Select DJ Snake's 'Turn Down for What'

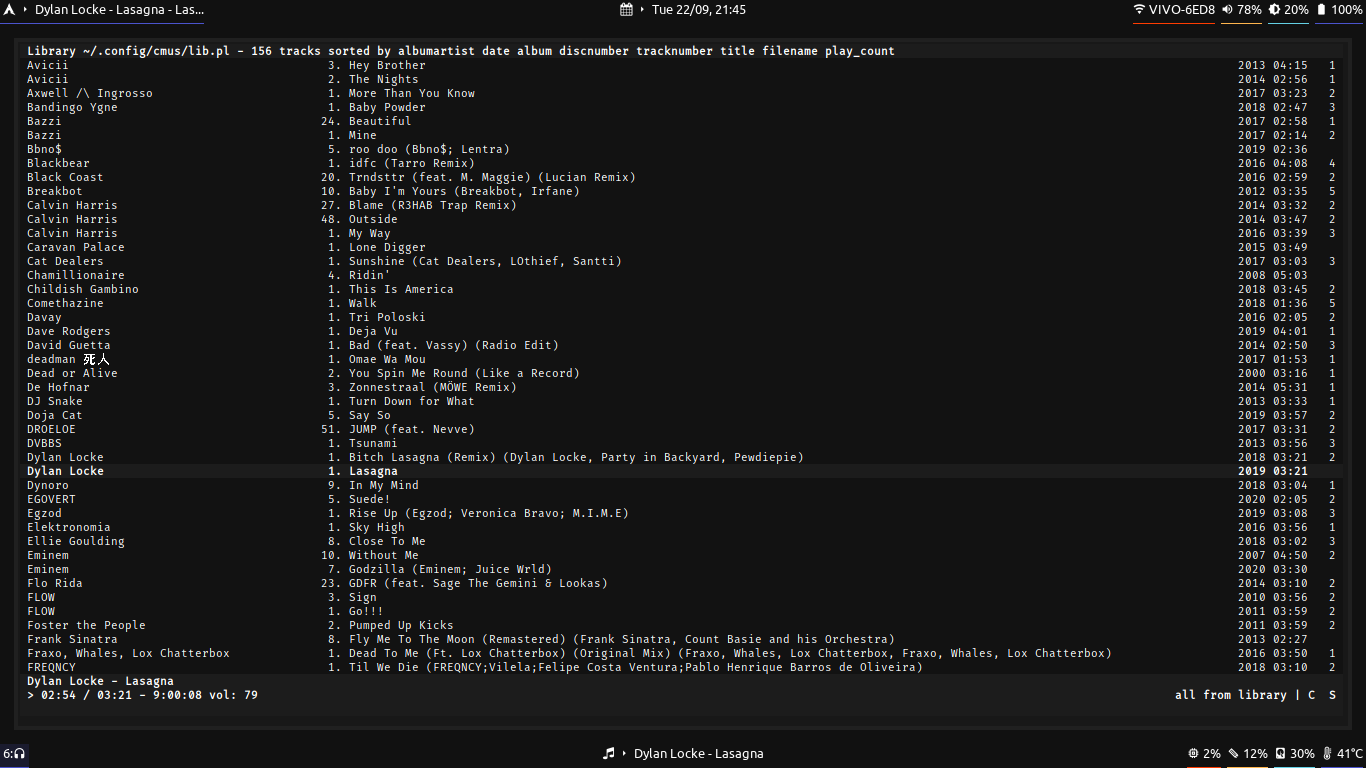tap(683, 401)
